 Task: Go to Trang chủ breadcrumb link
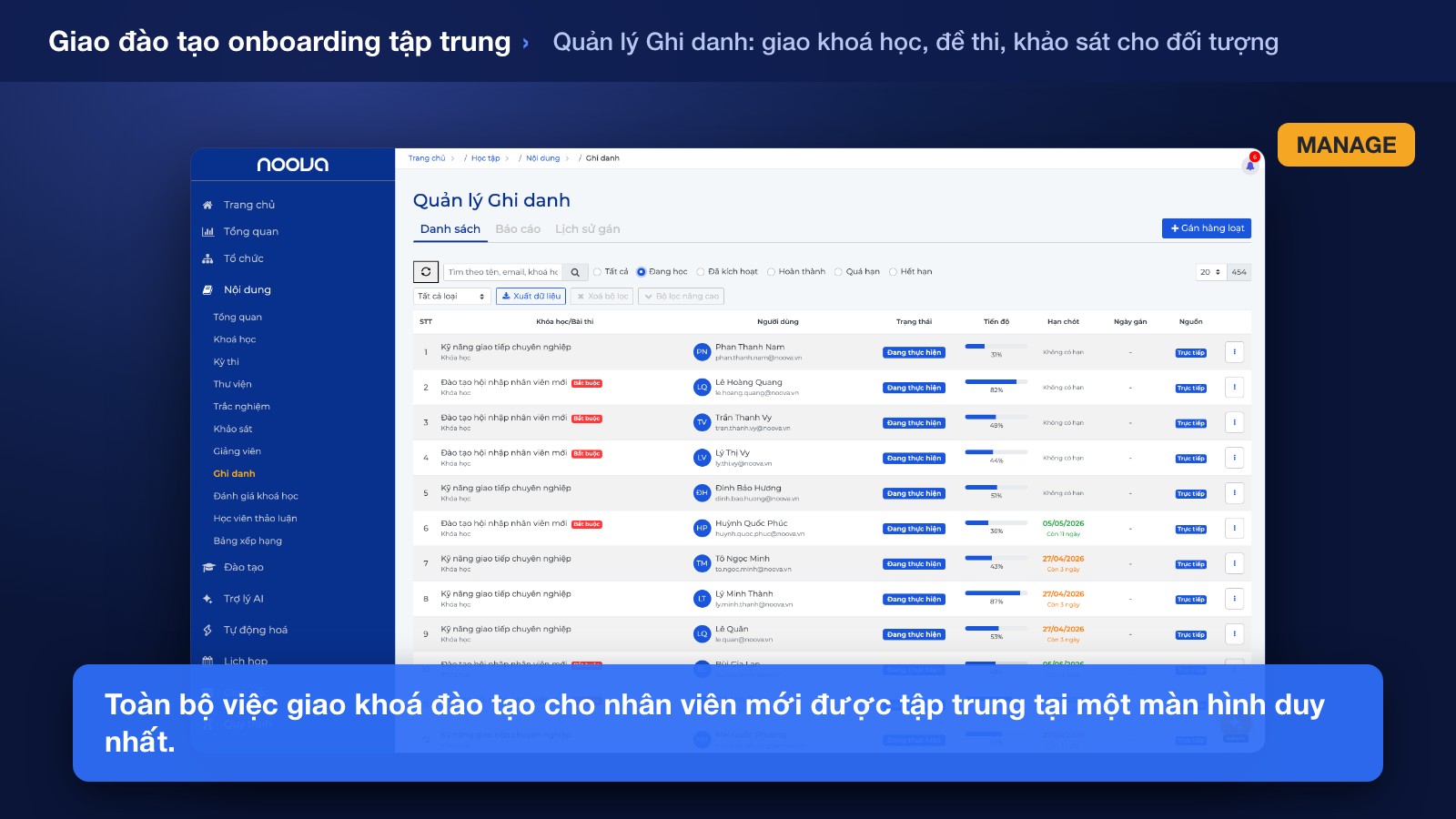[427, 158]
